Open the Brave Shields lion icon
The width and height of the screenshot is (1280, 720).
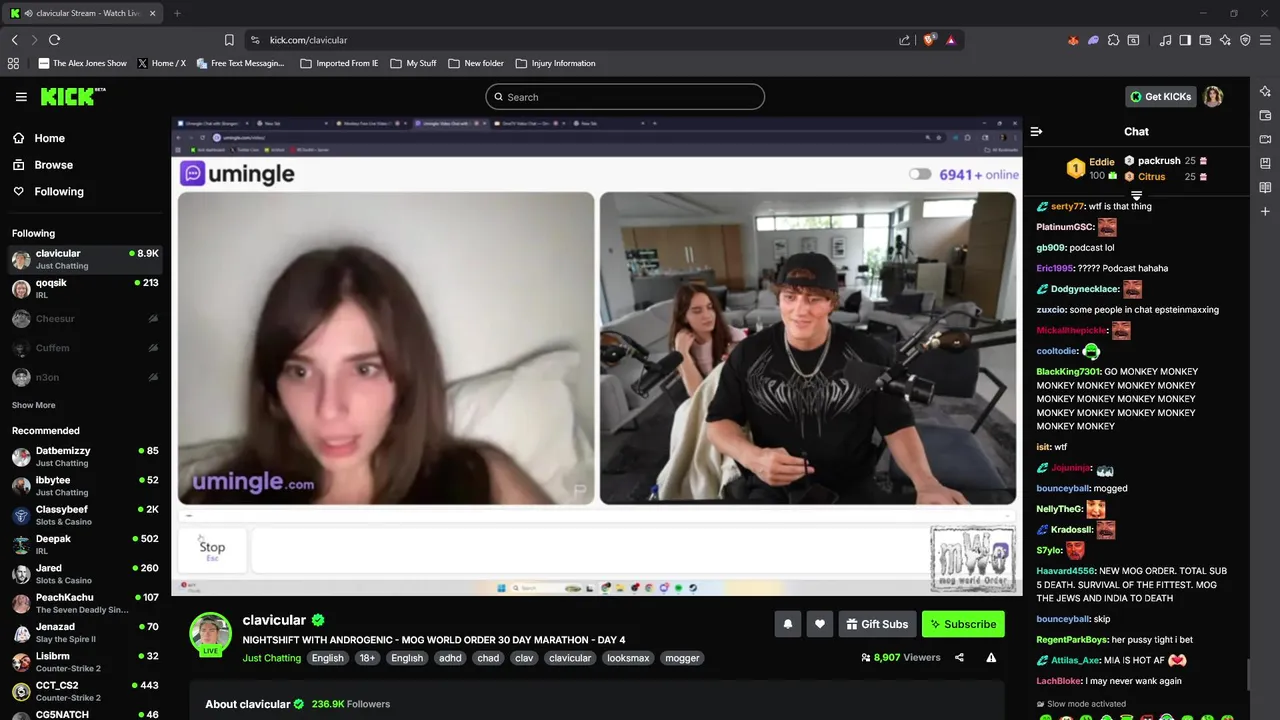coord(930,40)
